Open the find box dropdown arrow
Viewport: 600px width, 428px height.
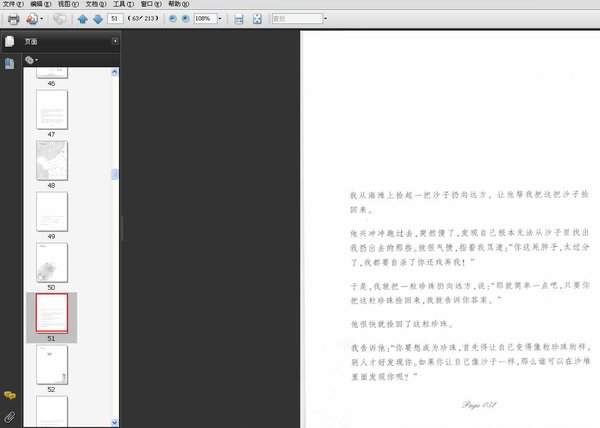(326, 18)
